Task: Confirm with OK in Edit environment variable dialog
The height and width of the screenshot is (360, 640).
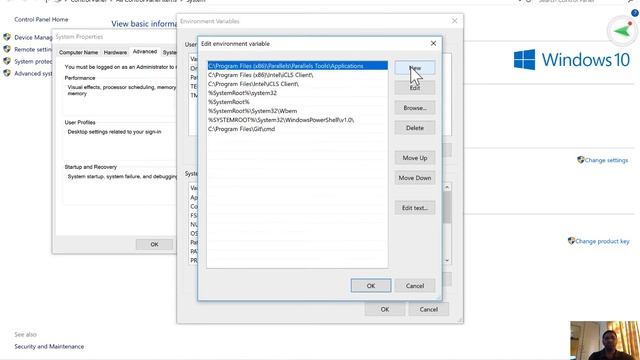Action: (x=371, y=286)
